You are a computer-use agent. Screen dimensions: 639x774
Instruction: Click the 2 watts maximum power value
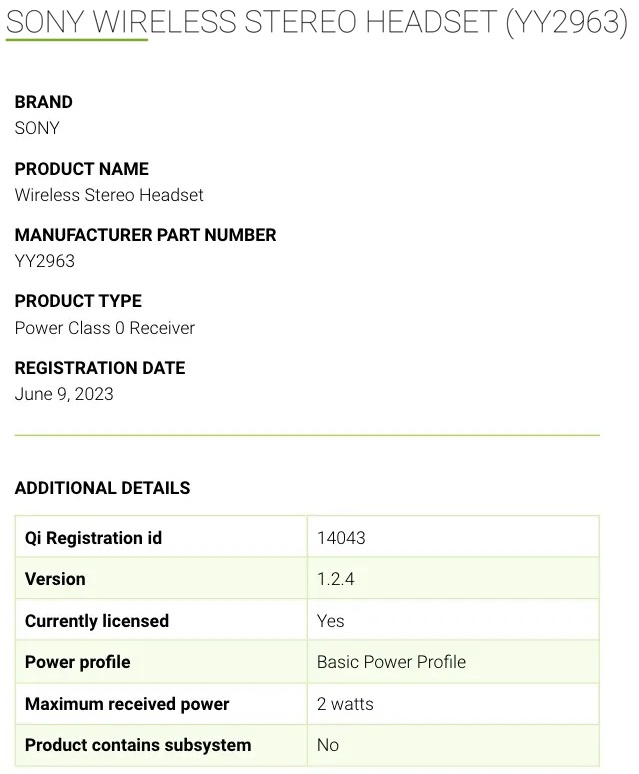pos(345,704)
